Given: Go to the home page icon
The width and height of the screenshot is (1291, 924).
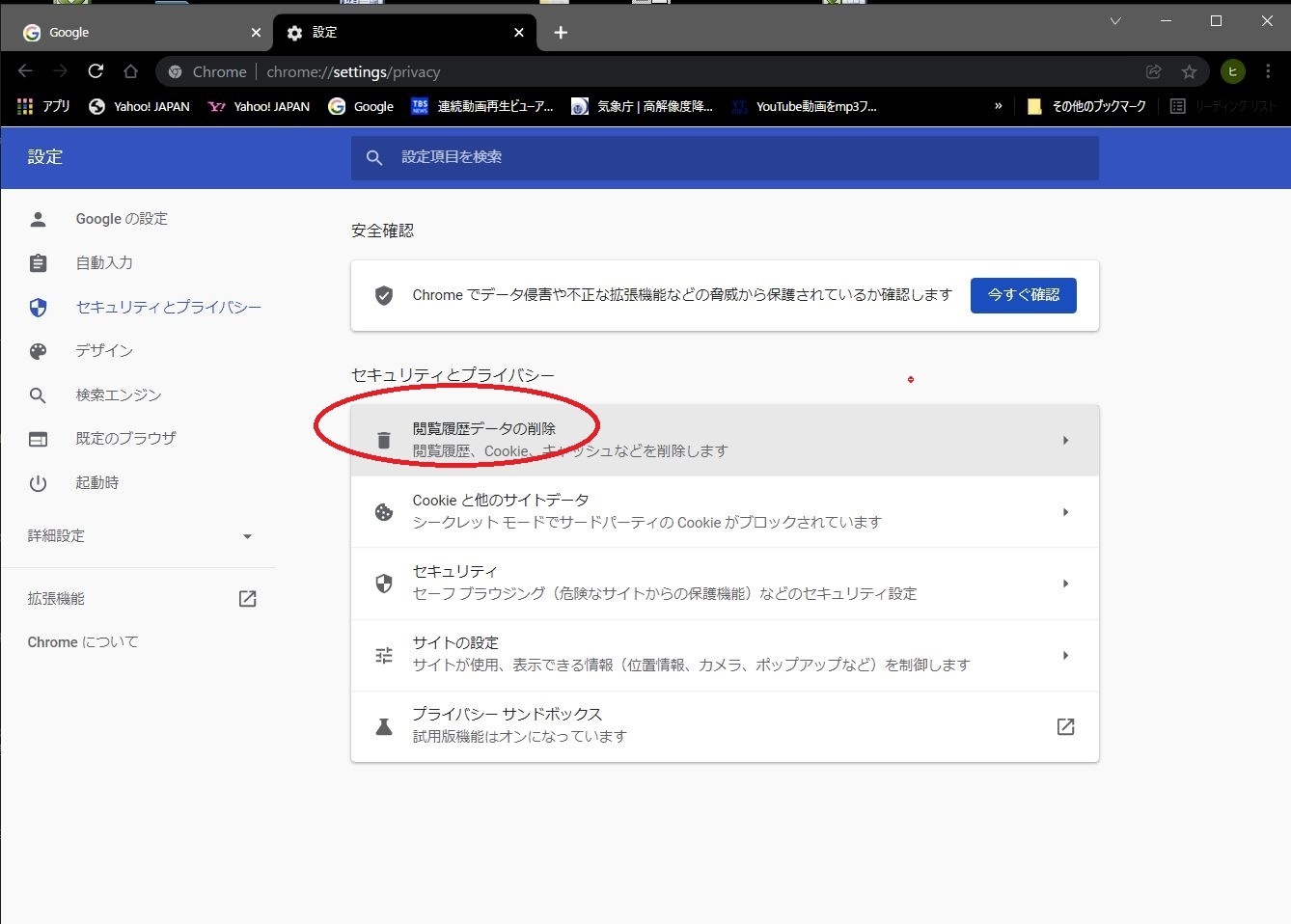Looking at the screenshot, I should [130, 71].
